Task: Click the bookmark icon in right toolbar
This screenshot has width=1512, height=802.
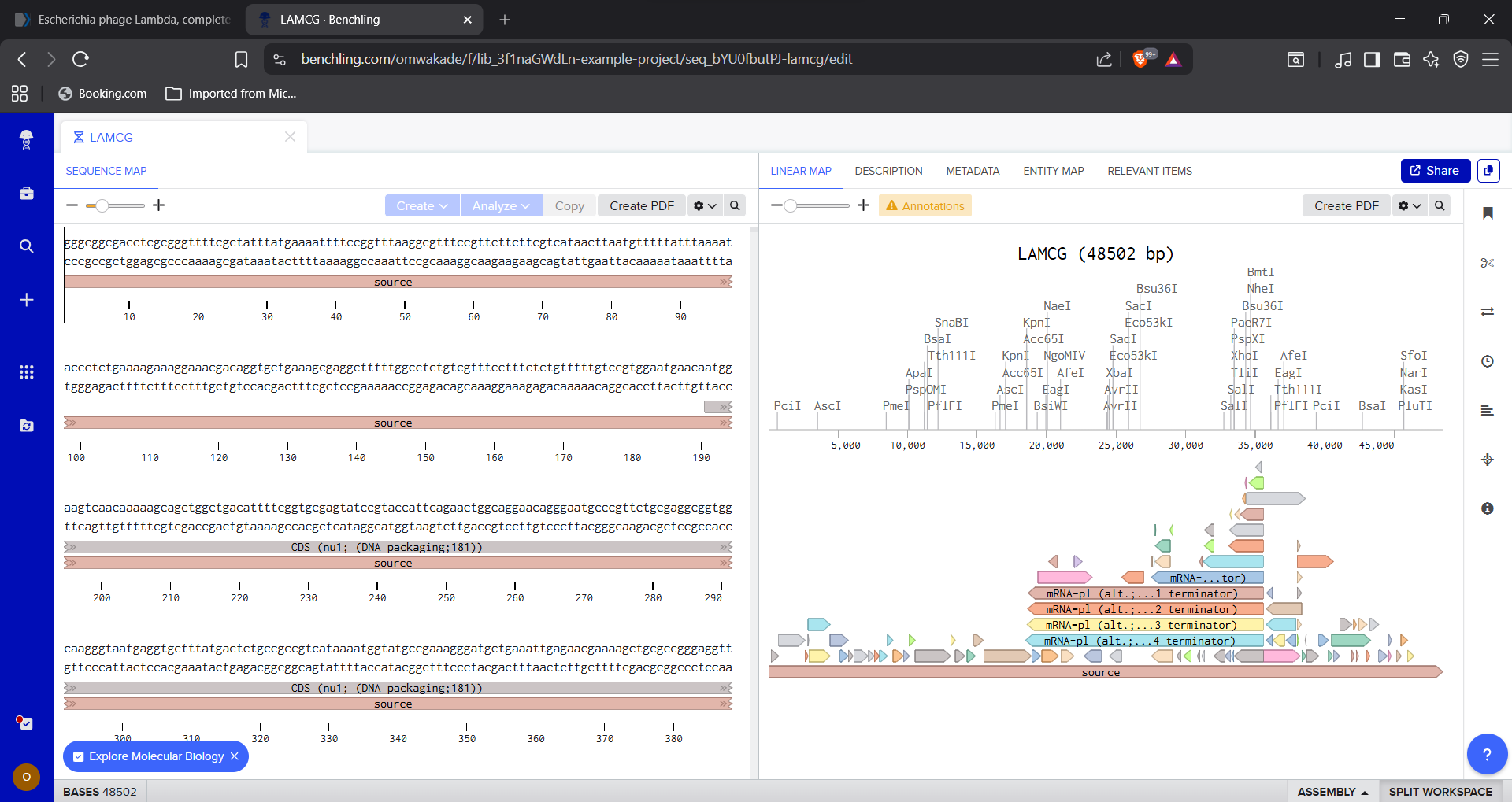Action: tap(1487, 213)
